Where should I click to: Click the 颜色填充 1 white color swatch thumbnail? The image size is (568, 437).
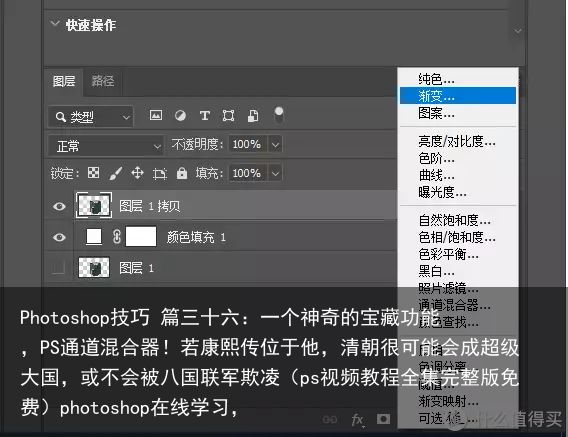click(94, 237)
